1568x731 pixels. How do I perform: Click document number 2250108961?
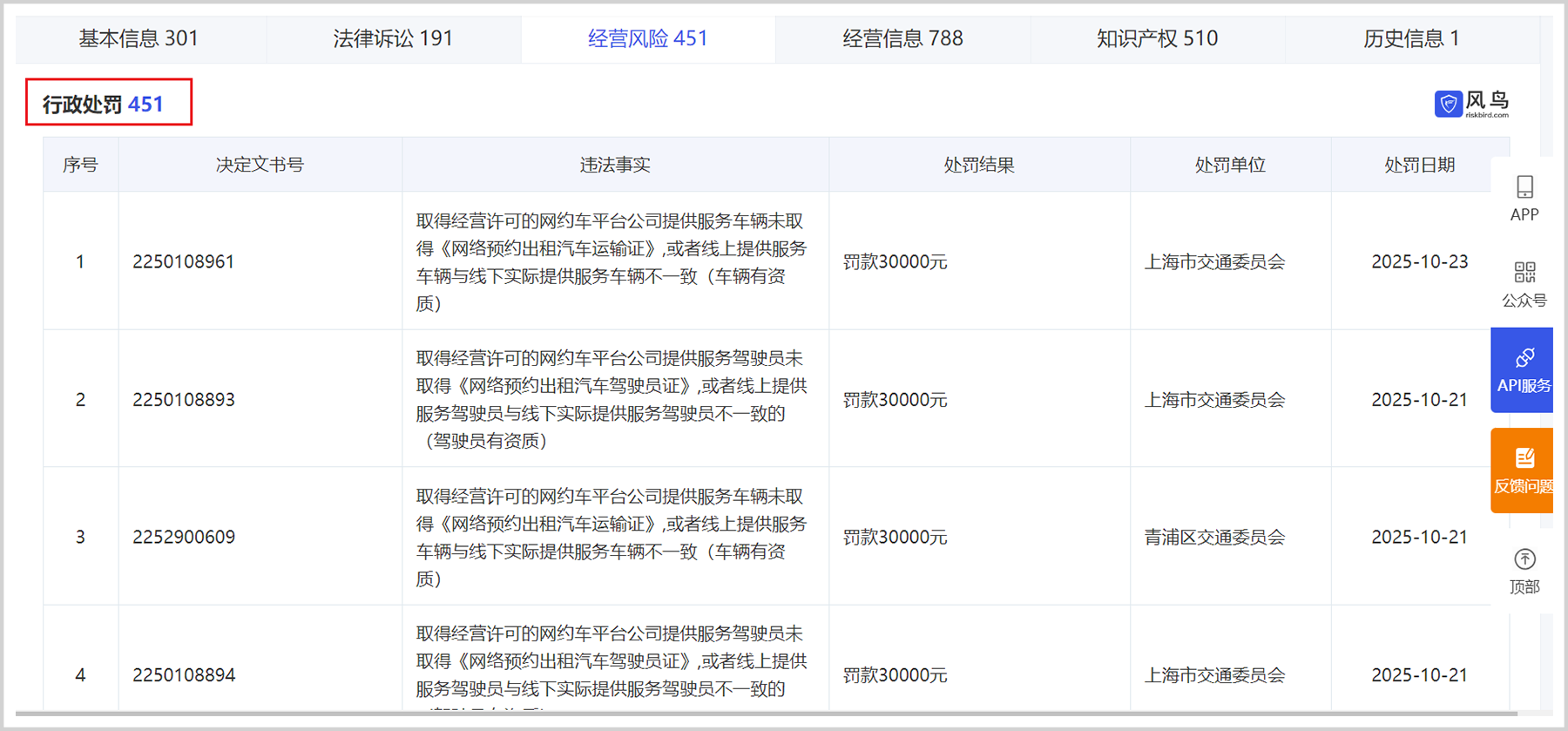pos(184,262)
